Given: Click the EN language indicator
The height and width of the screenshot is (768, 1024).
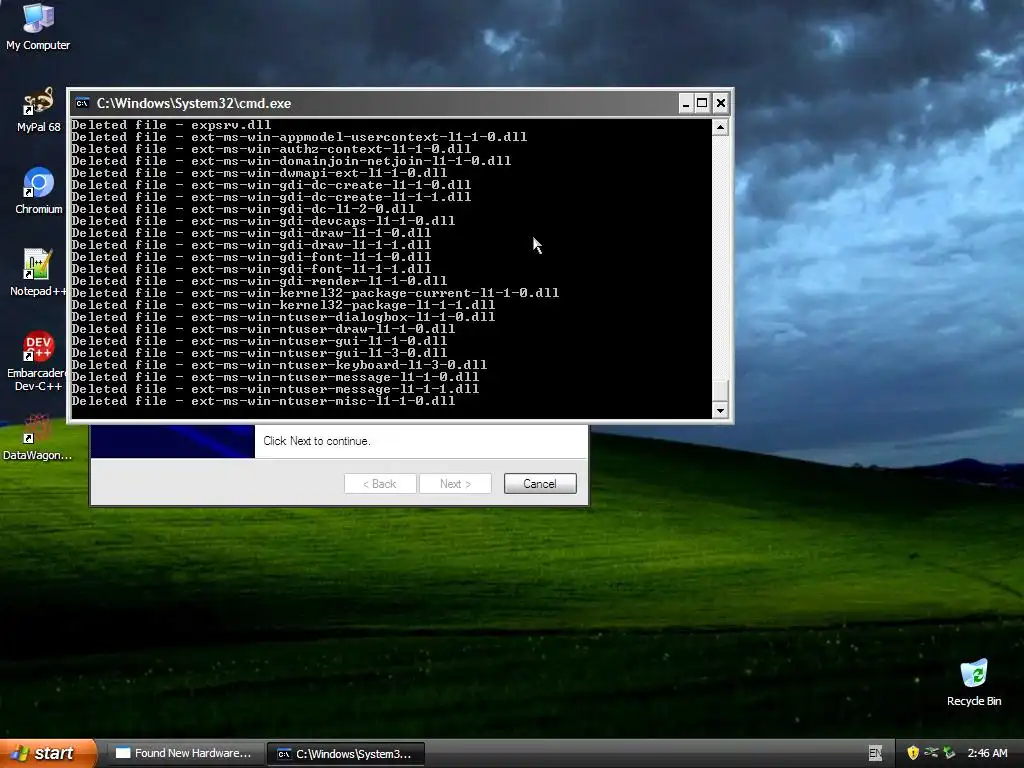Looking at the screenshot, I should pyautogui.click(x=875, y=754).
